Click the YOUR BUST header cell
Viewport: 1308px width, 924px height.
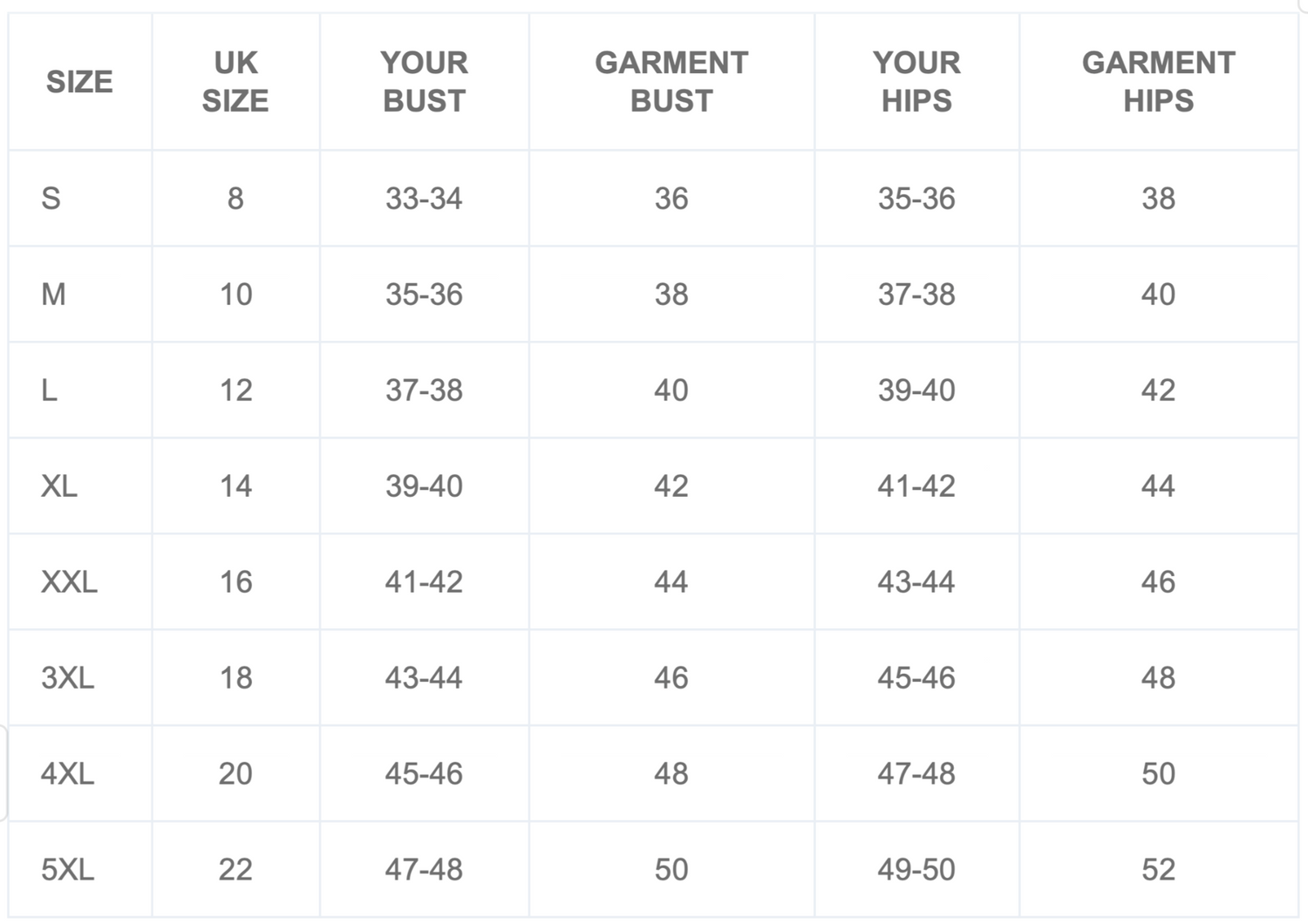(x=424, y=82)
